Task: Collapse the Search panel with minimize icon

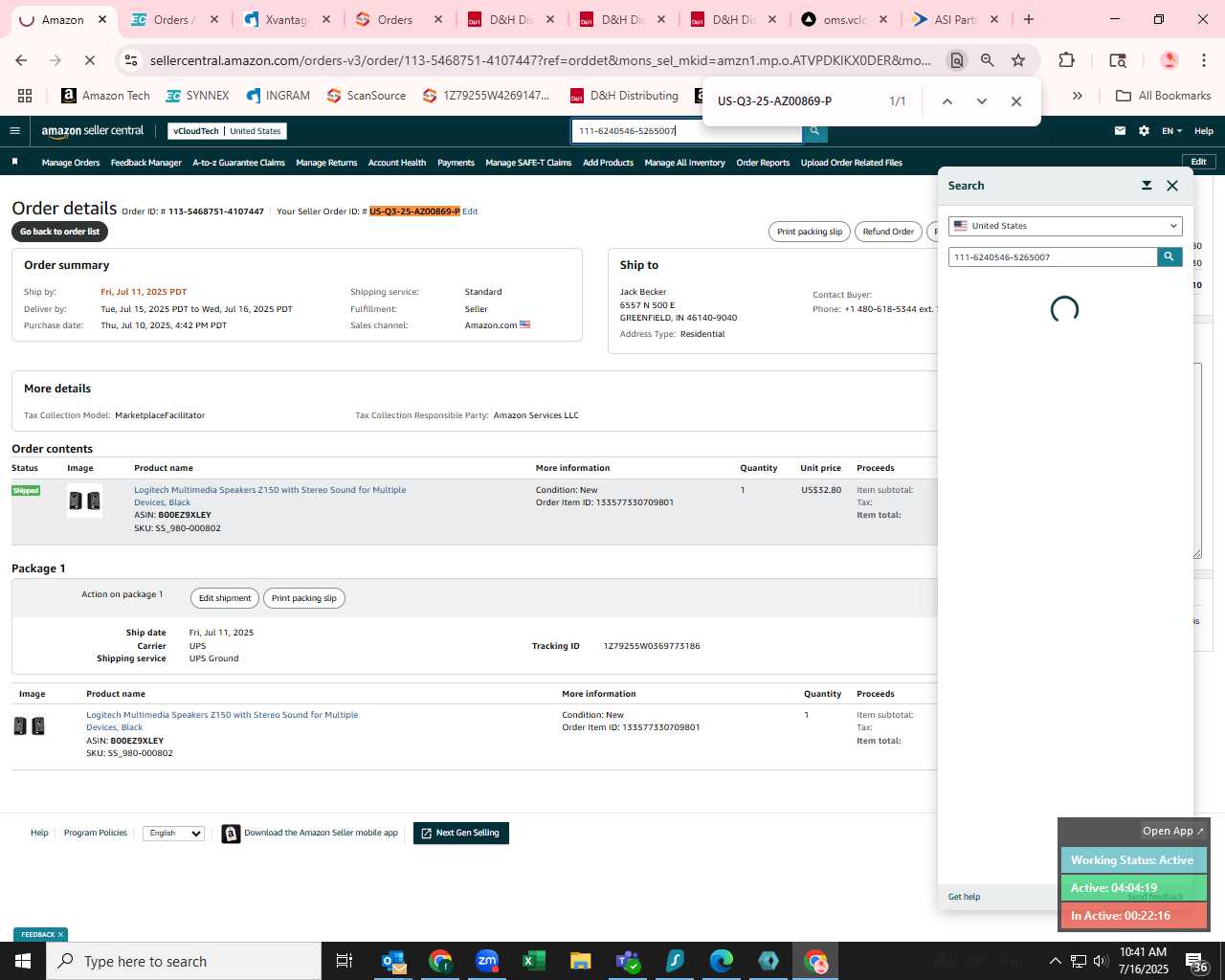Action: pos(1147,186)
